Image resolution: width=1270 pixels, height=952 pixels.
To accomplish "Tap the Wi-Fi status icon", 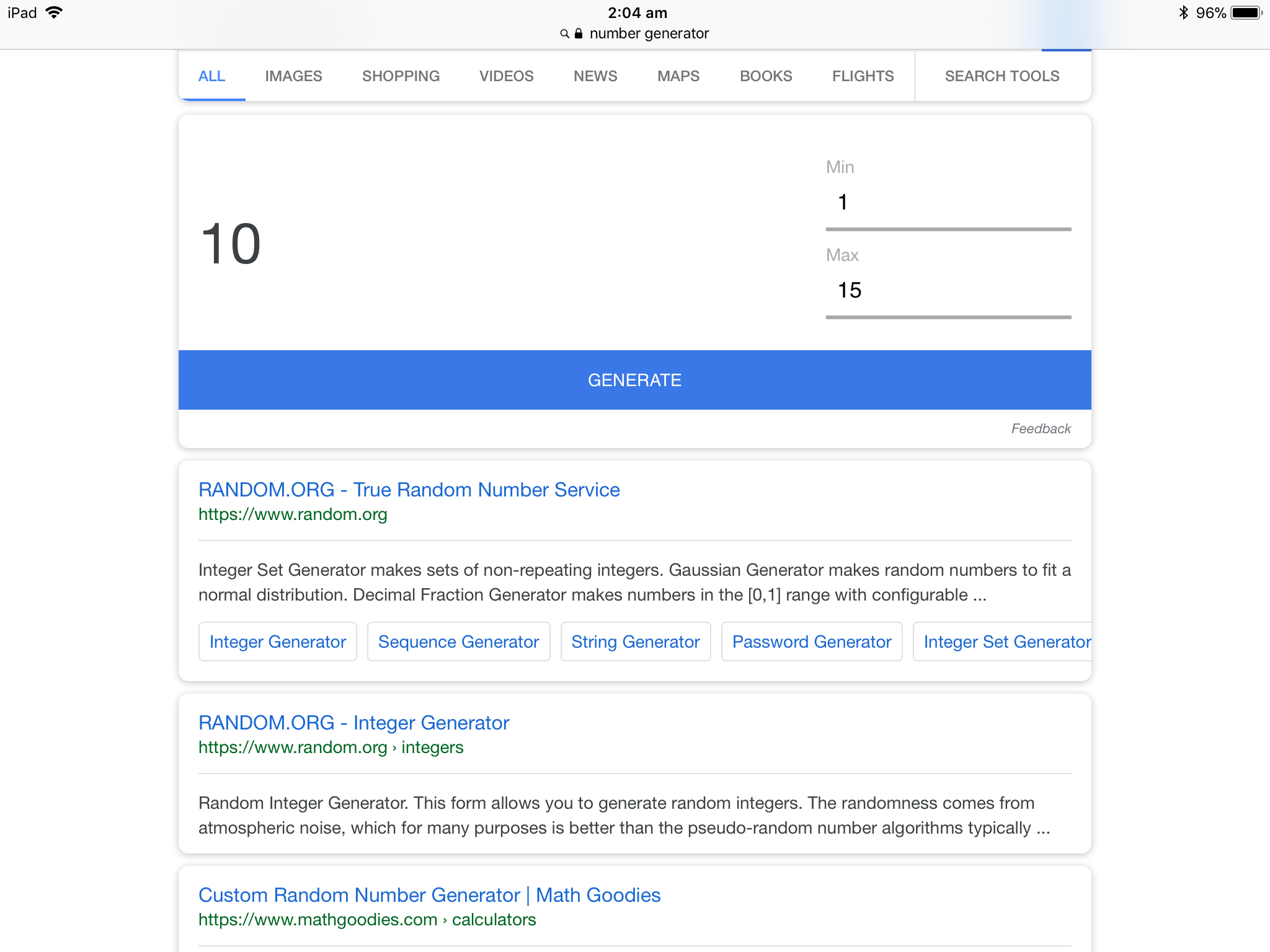I will point(55,12).
